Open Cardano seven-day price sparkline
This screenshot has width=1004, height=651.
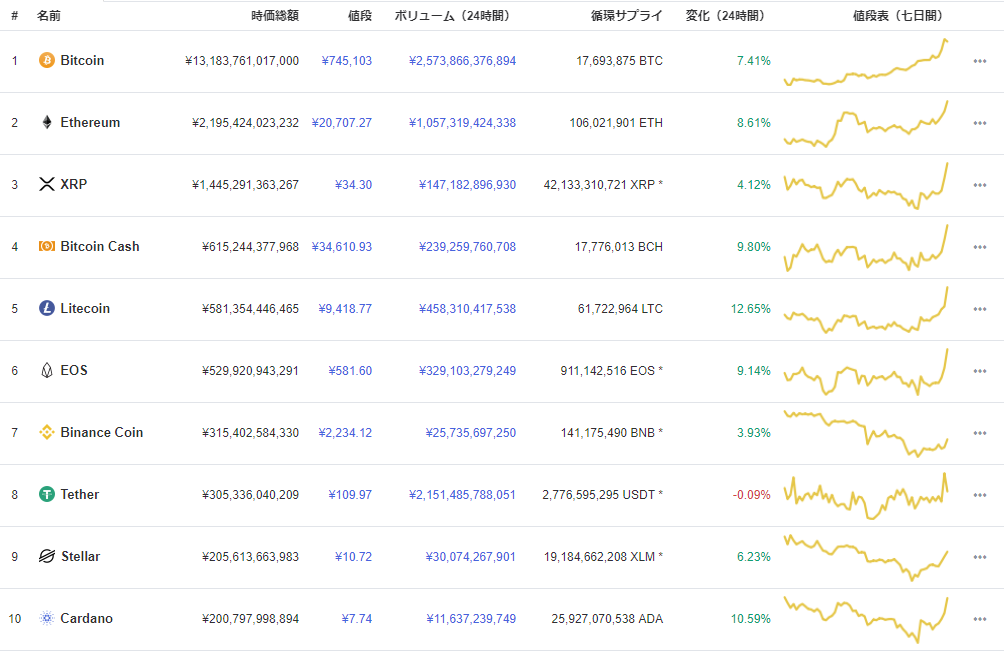click(866, 620)
